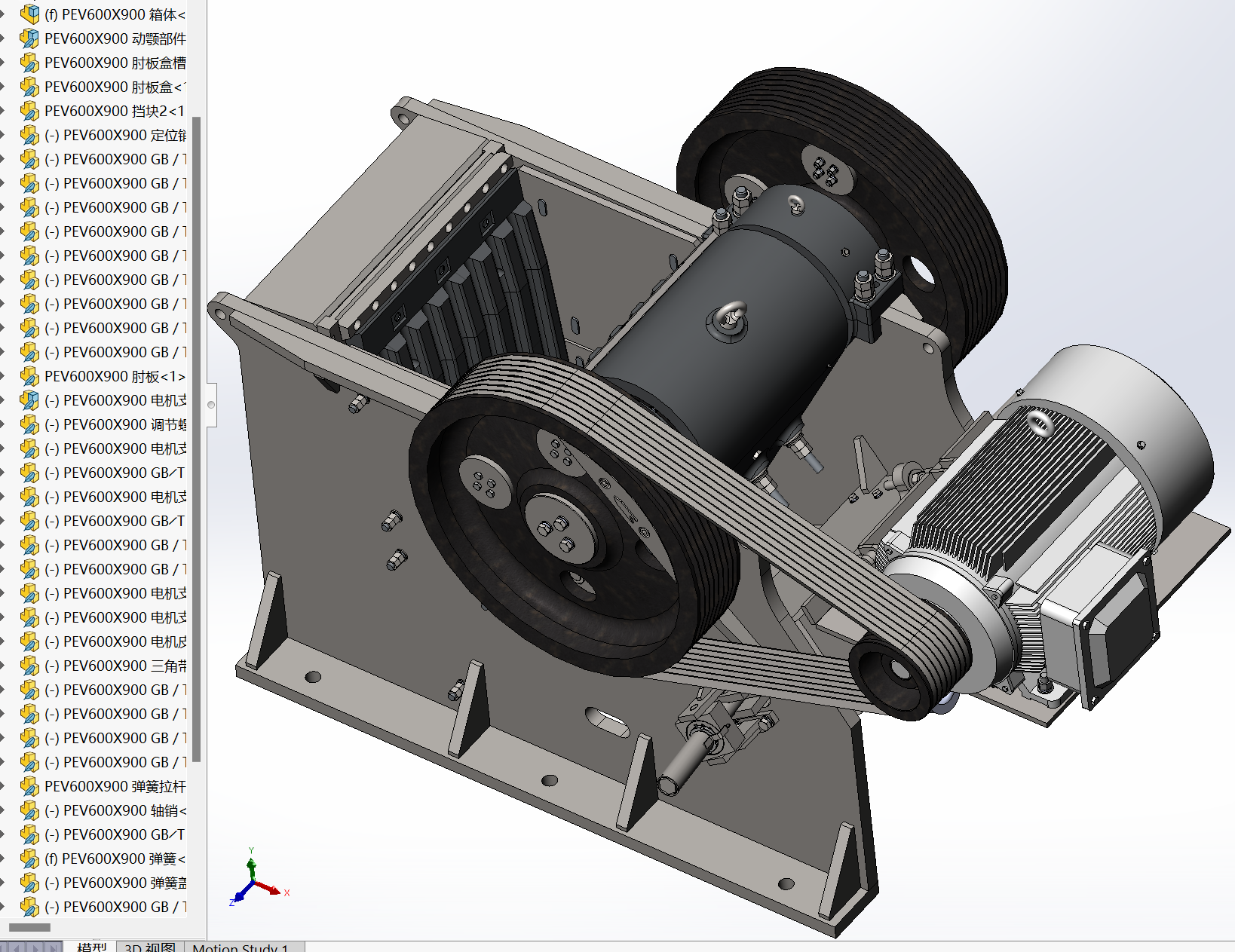Open the Motion Study 1 tab
Image resolution: width=1235 pixels, height=952 pixels.
coord(240,947)
